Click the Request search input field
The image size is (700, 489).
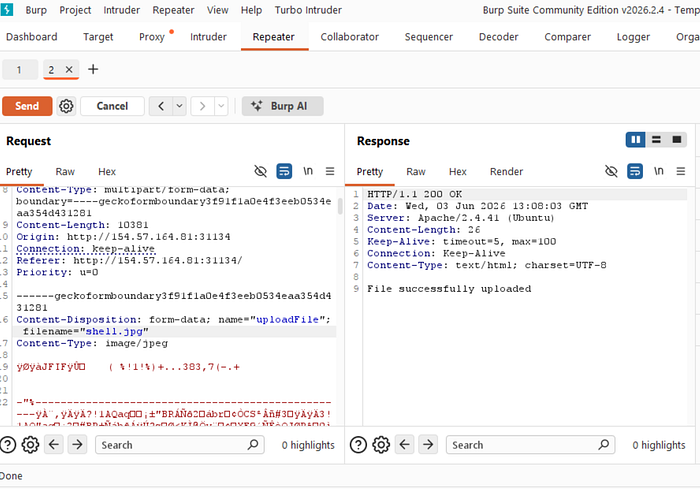click(180, 445)
